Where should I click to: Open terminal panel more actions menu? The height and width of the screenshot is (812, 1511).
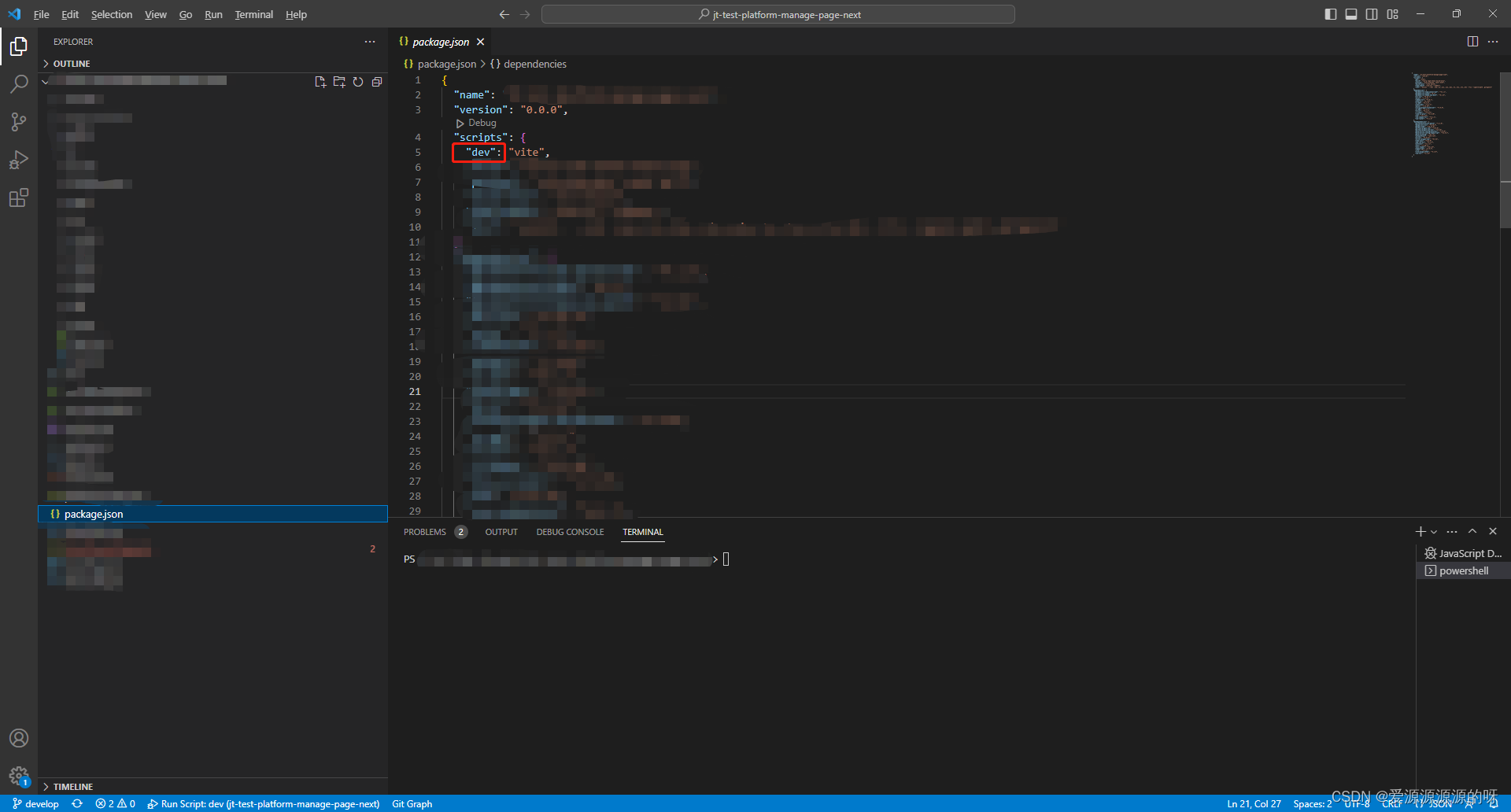tap(1452, 532)
